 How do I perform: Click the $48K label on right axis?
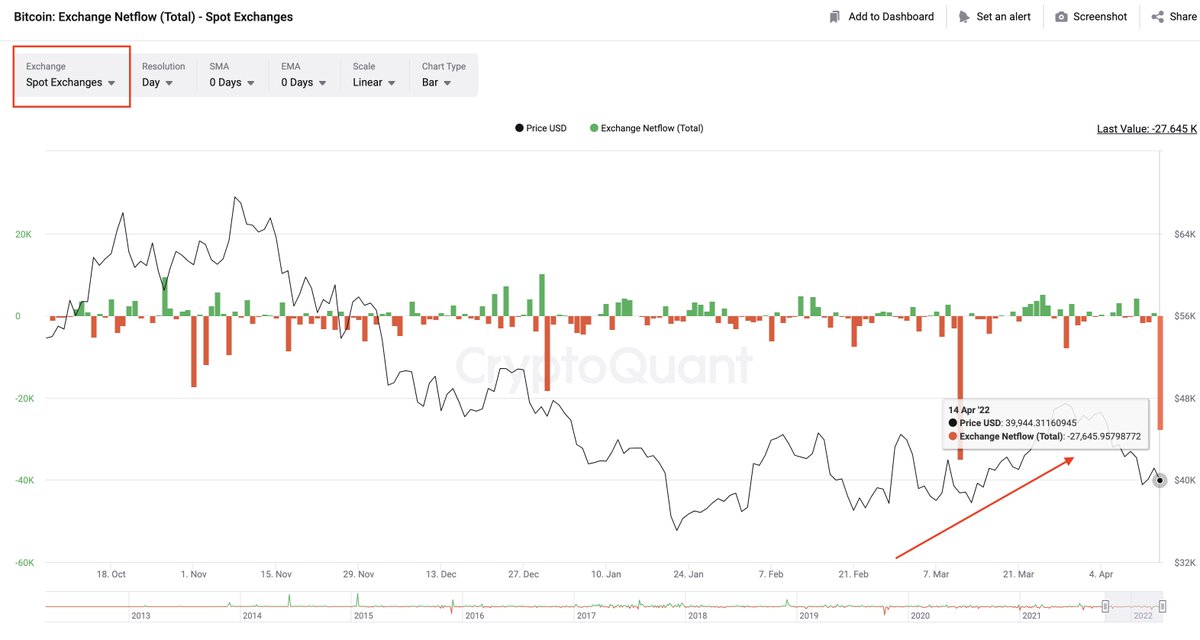pyautogui.click(x=1184, y=399)
